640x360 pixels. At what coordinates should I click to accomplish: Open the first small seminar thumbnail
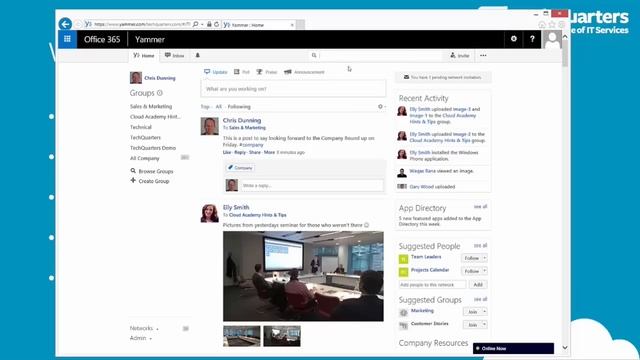pyautogui.click(x=242, y=336)
